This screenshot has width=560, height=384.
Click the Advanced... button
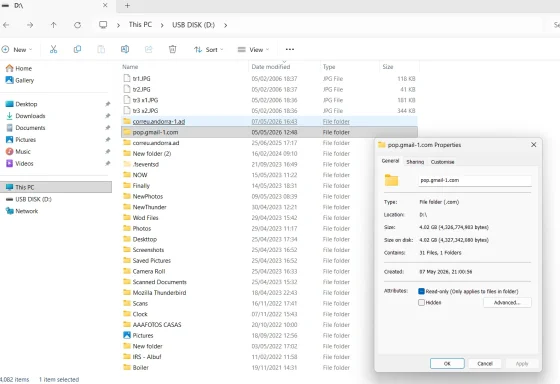click(507, 303)
